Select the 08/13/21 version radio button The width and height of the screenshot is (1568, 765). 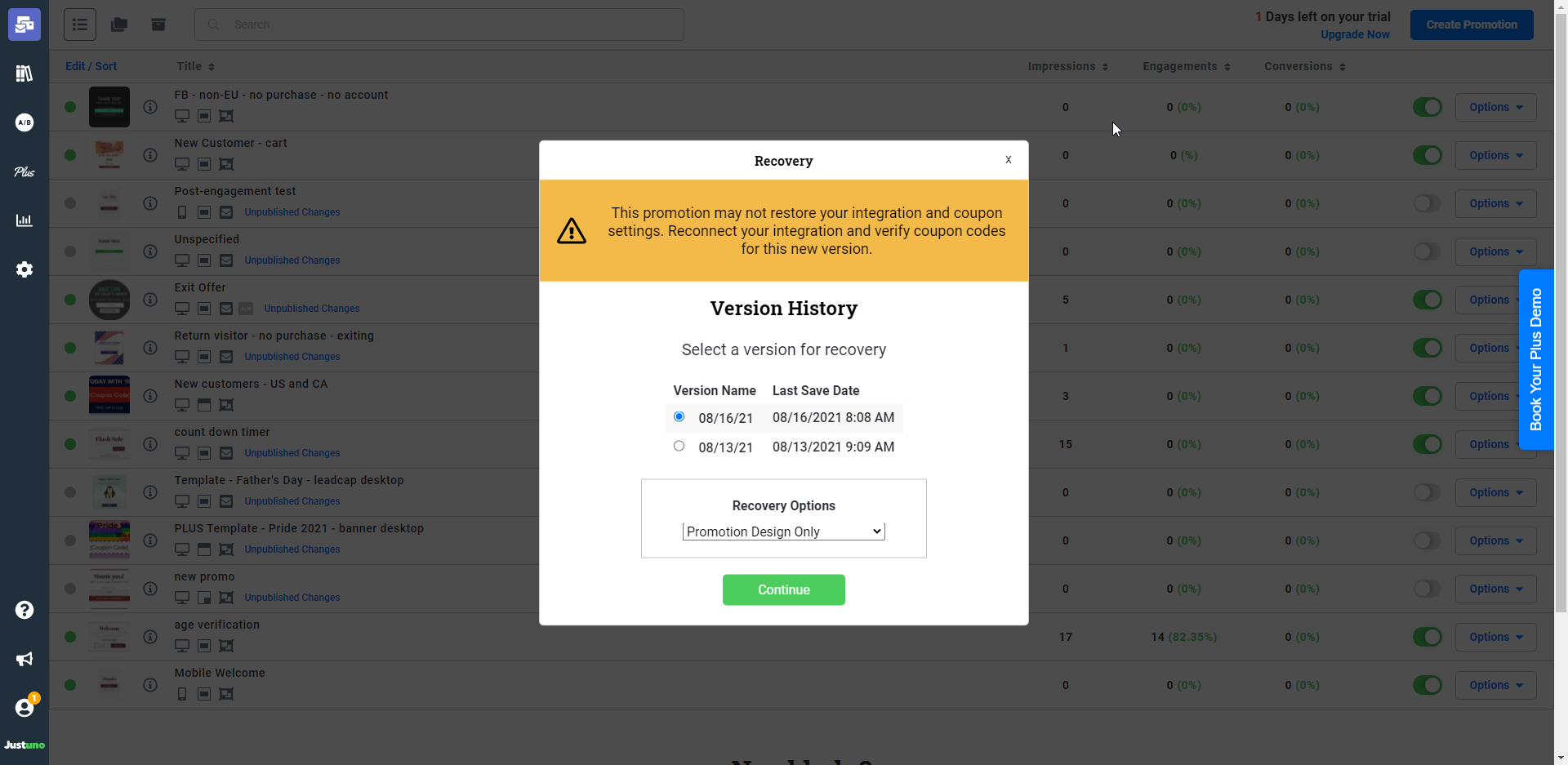pyautogui.click(x=679, y=446)
